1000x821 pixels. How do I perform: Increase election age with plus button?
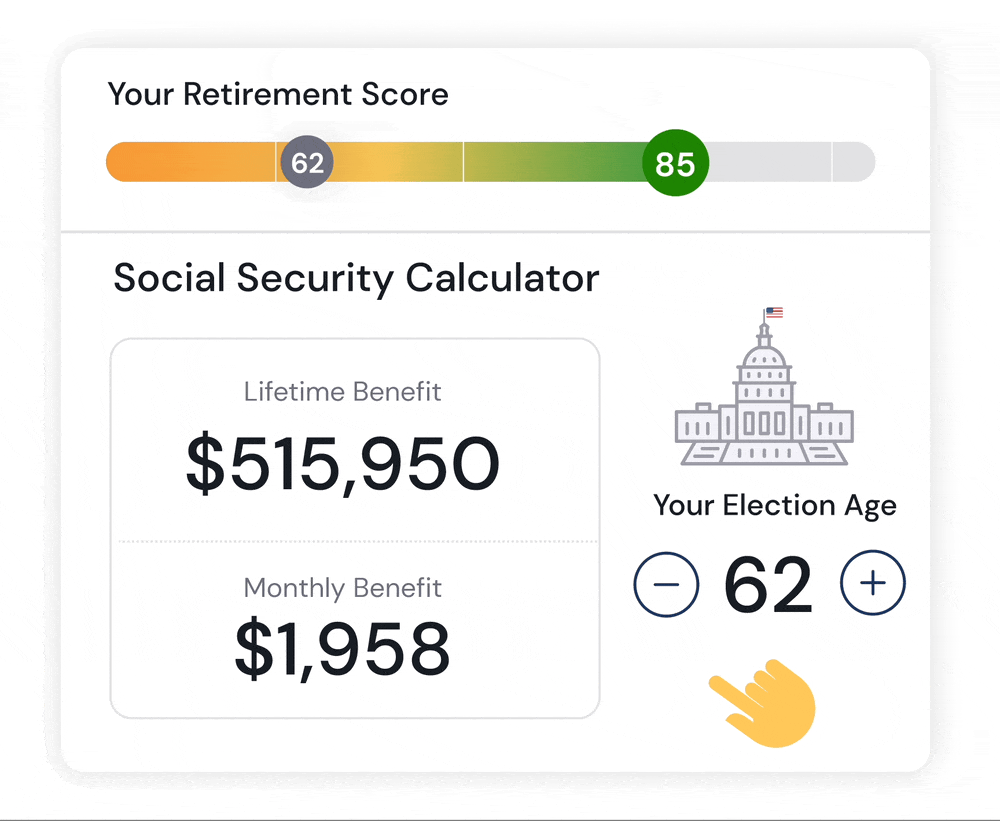click(872, 583)
